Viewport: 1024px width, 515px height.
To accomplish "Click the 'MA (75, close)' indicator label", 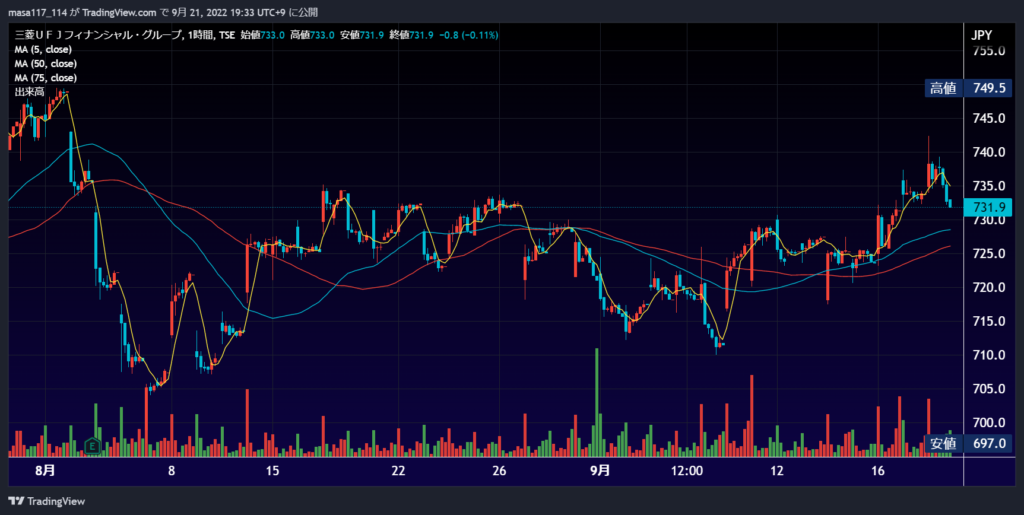I will point(46,78).
